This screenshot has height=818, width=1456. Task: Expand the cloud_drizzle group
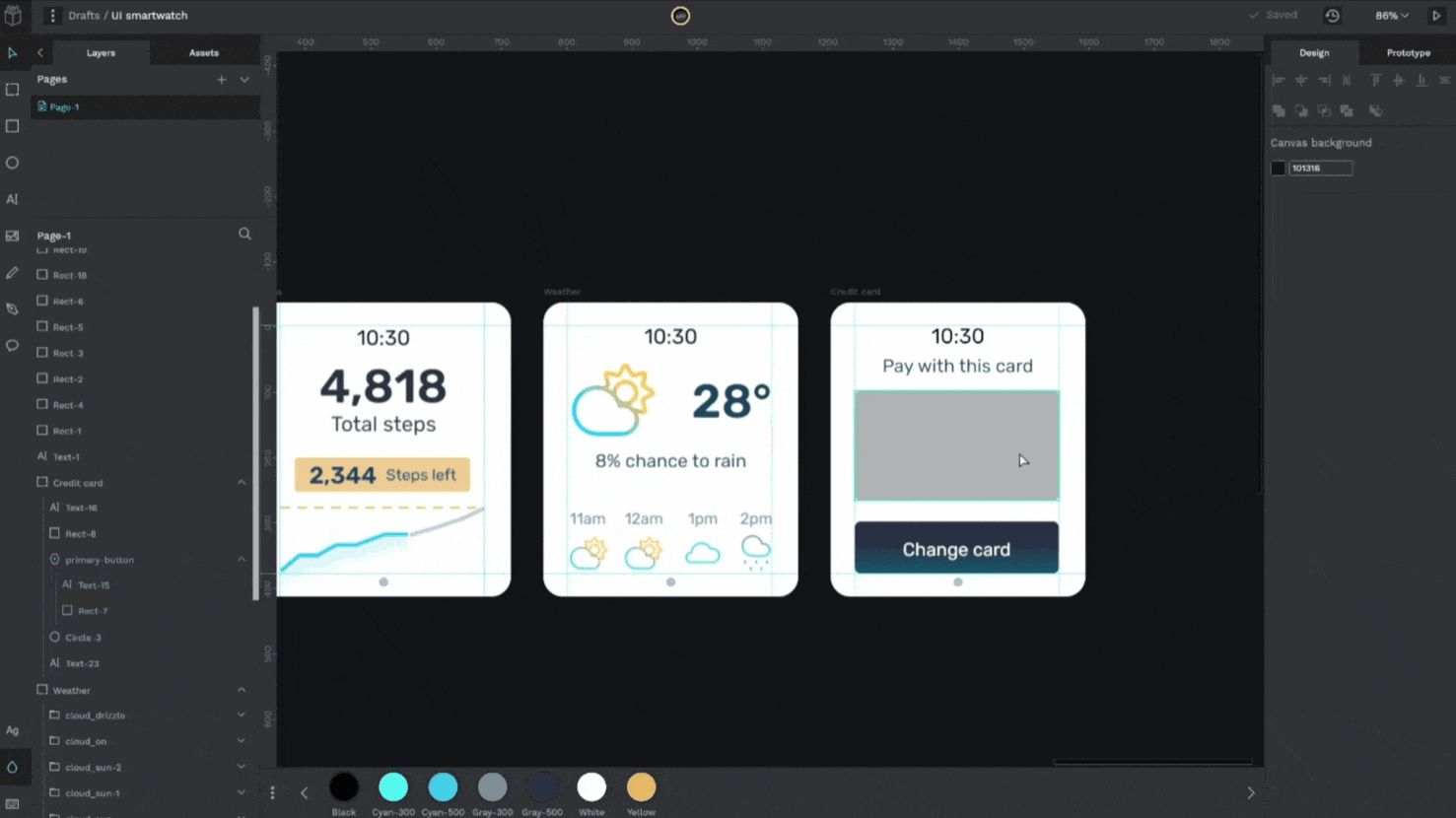[x=242, y=715]
